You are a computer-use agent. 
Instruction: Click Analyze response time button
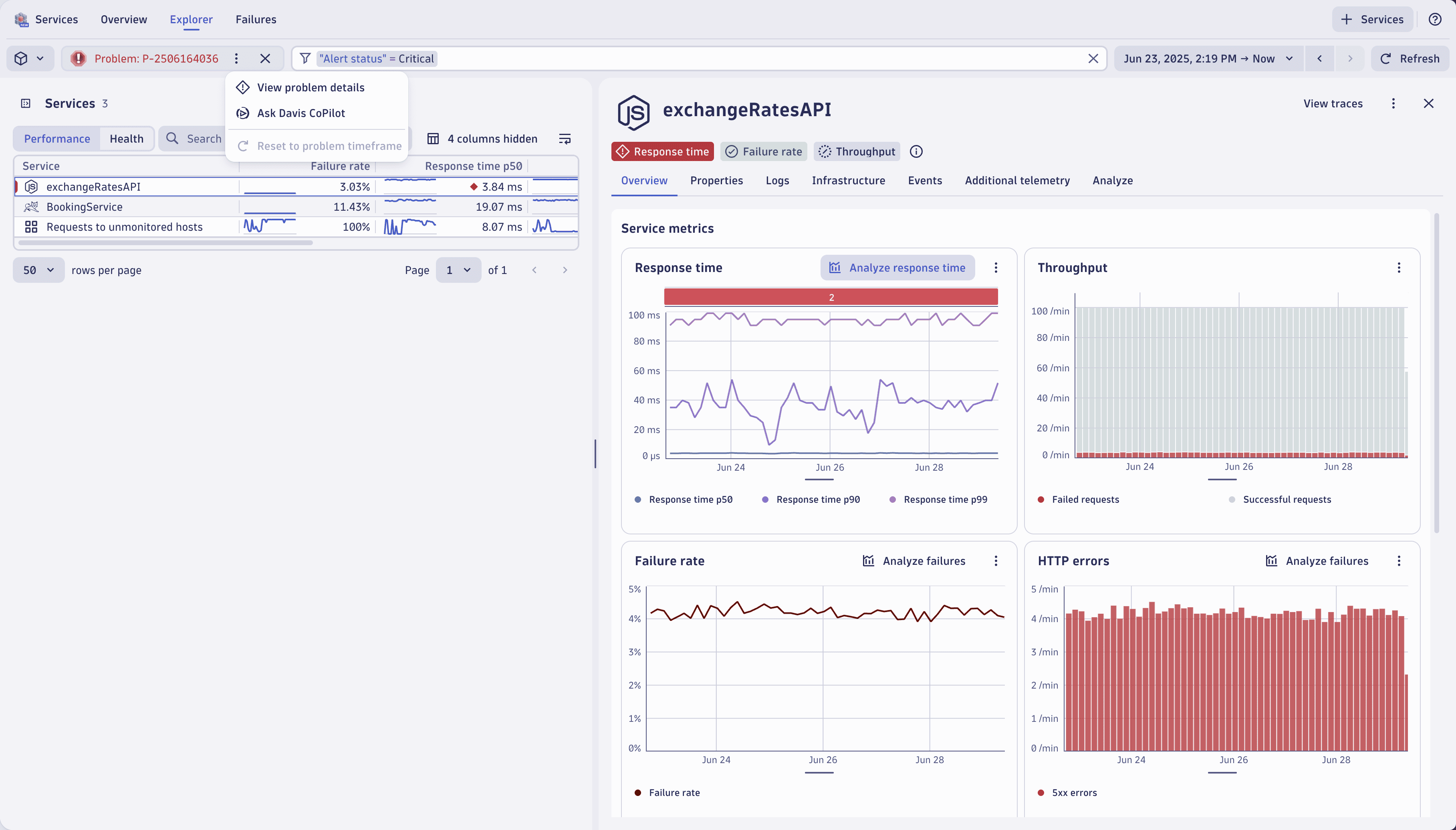click(x=897, y=267)
